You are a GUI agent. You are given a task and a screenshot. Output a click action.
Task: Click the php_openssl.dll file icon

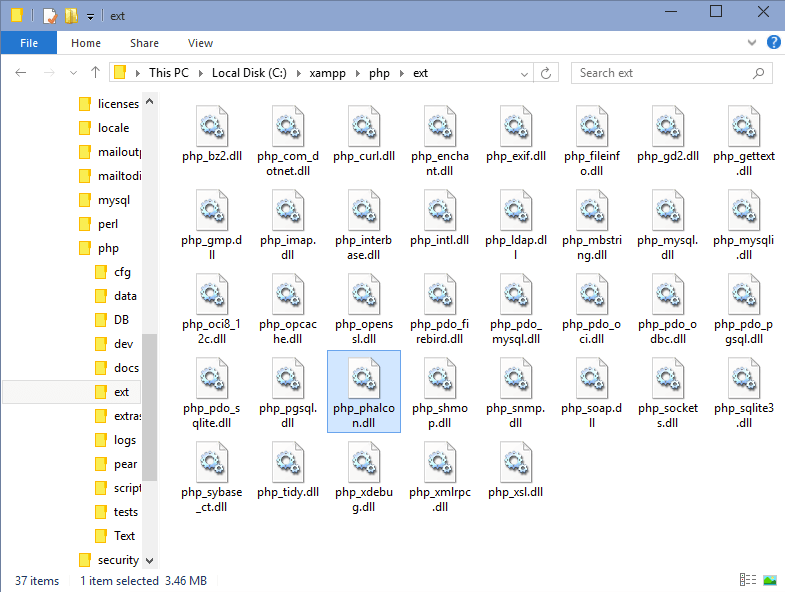click(x=364, y=295)
